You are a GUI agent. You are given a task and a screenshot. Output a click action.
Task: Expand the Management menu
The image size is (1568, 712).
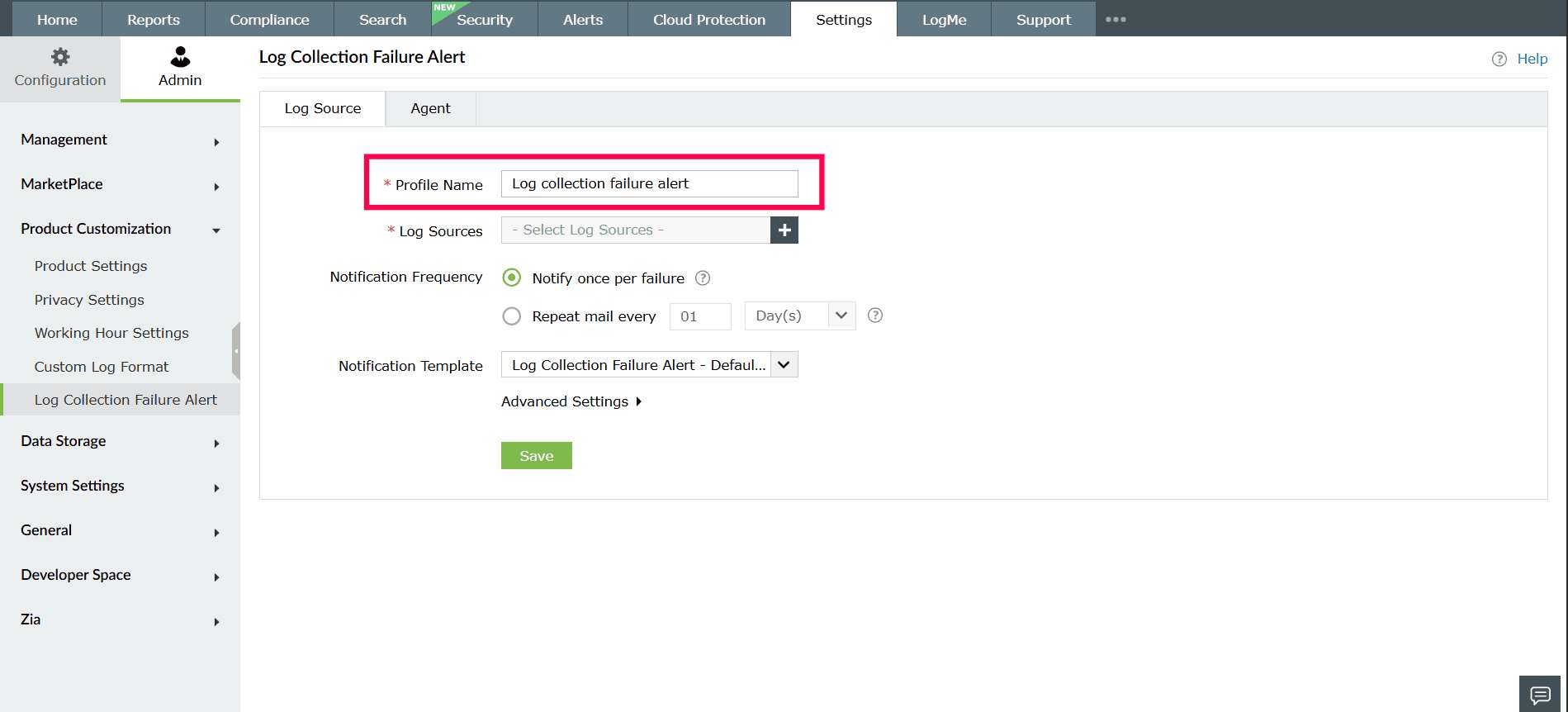[120, 140]
